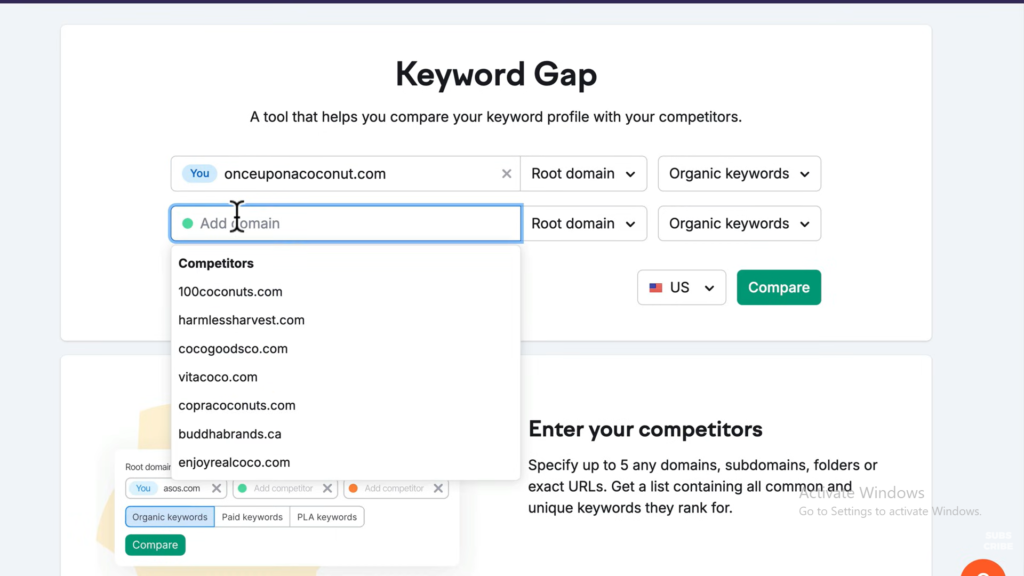Open Organic keywords dropdown in the Add domain row
The width and height of the screenshot is (1024, 576).
[x=739, y=224]
